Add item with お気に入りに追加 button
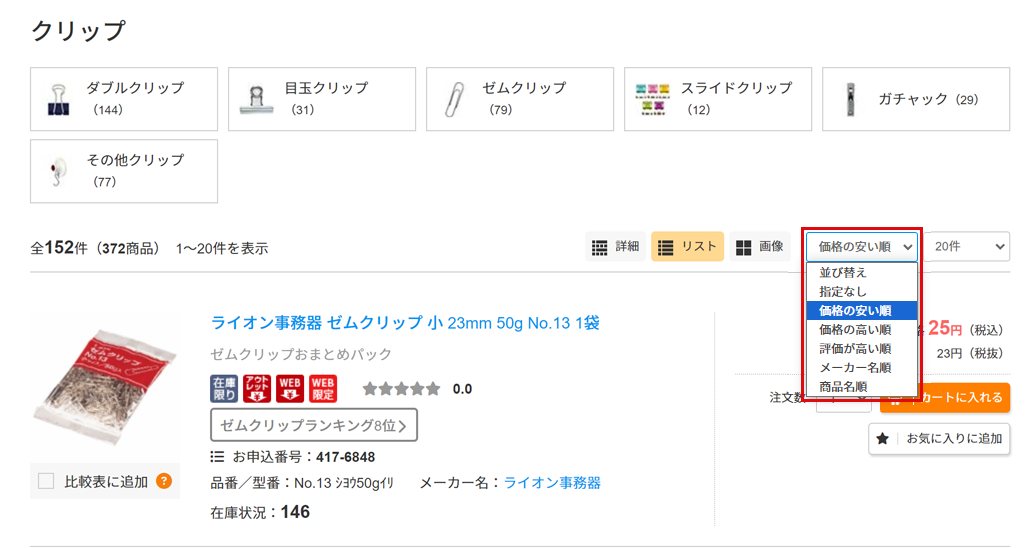 939,439
